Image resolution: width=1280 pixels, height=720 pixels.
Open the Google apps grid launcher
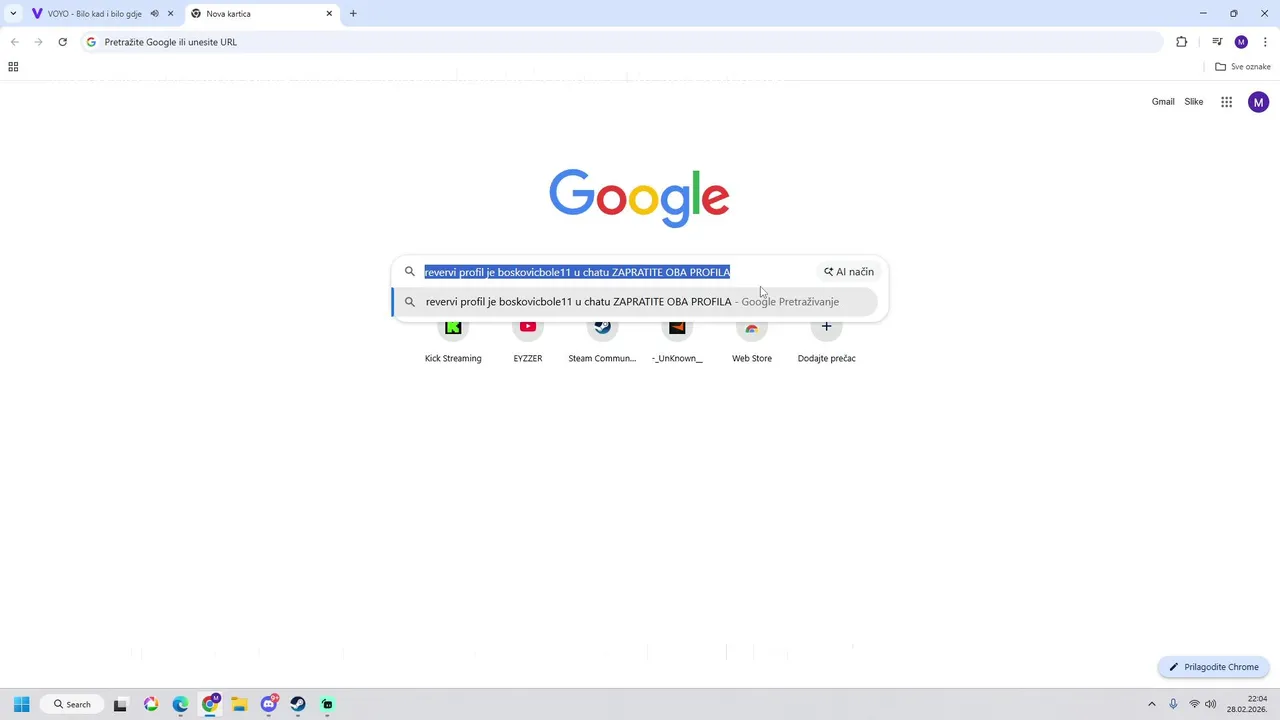tap(1227, 102)
